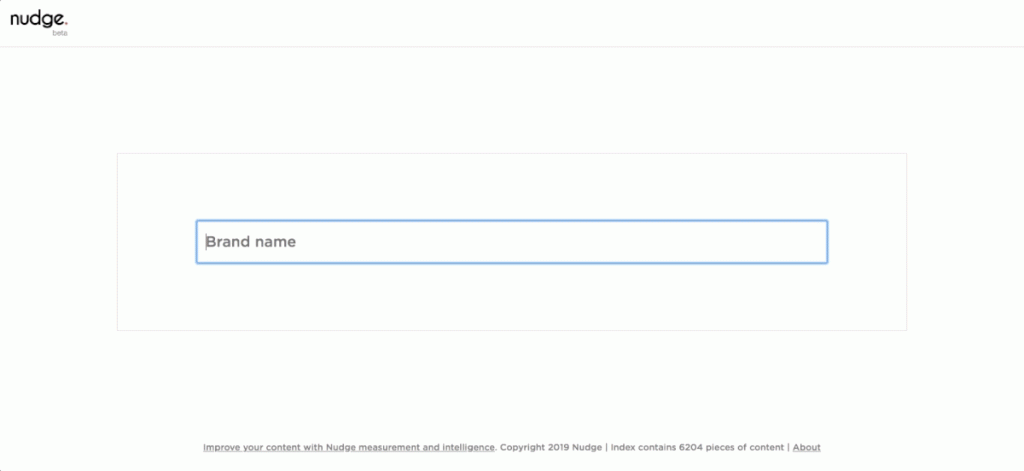Click blank page area below search card

[511, 385]
